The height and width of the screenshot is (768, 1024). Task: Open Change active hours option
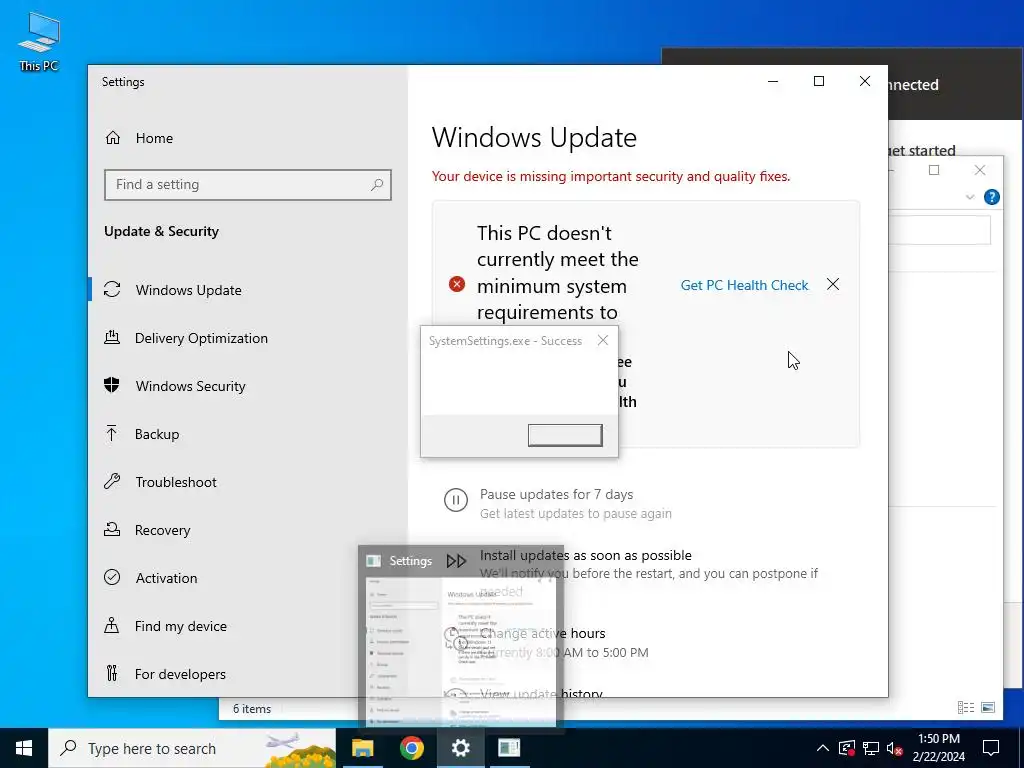[x=543, y=633]
